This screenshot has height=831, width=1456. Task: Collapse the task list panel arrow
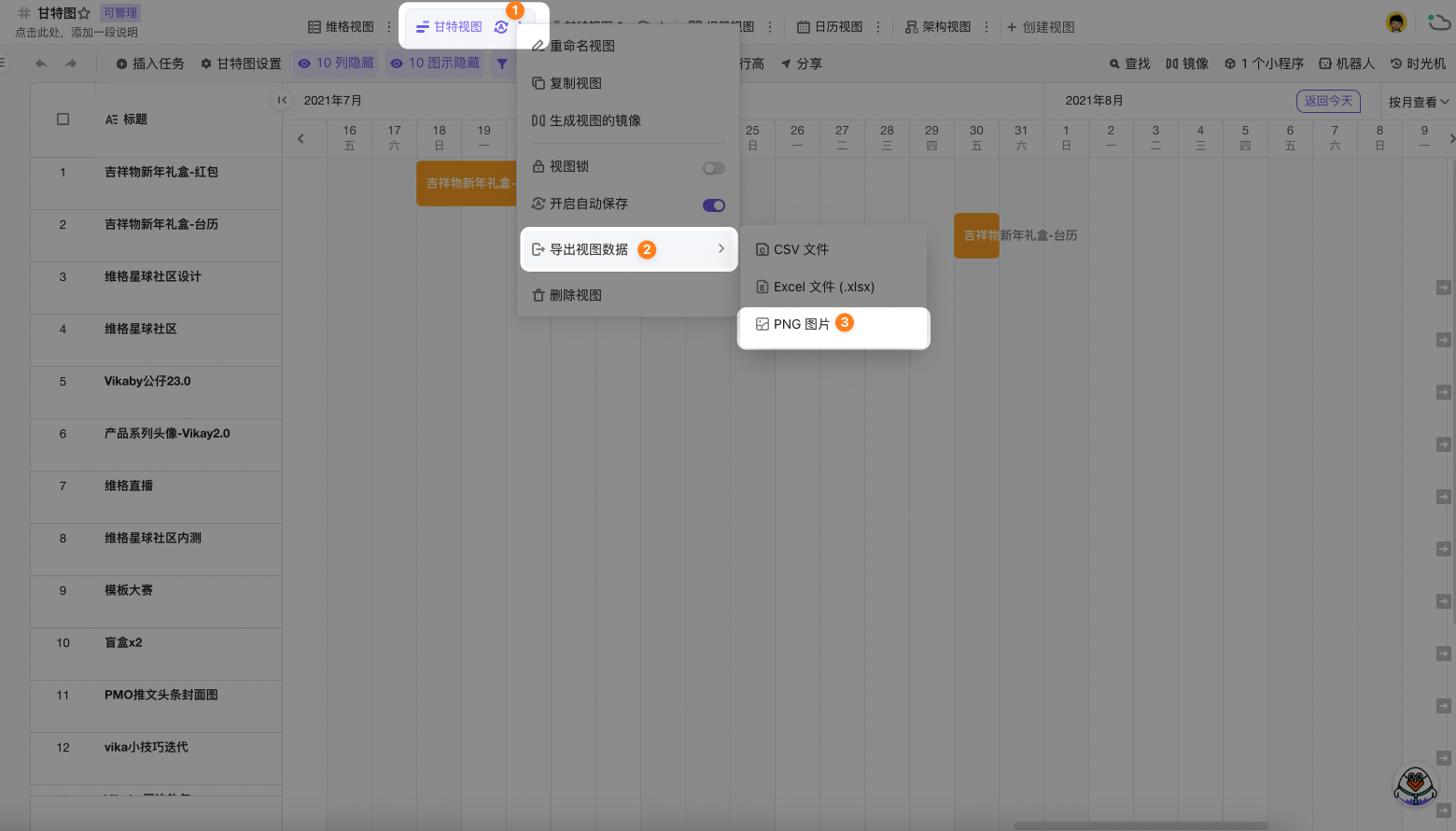point(282,100)
